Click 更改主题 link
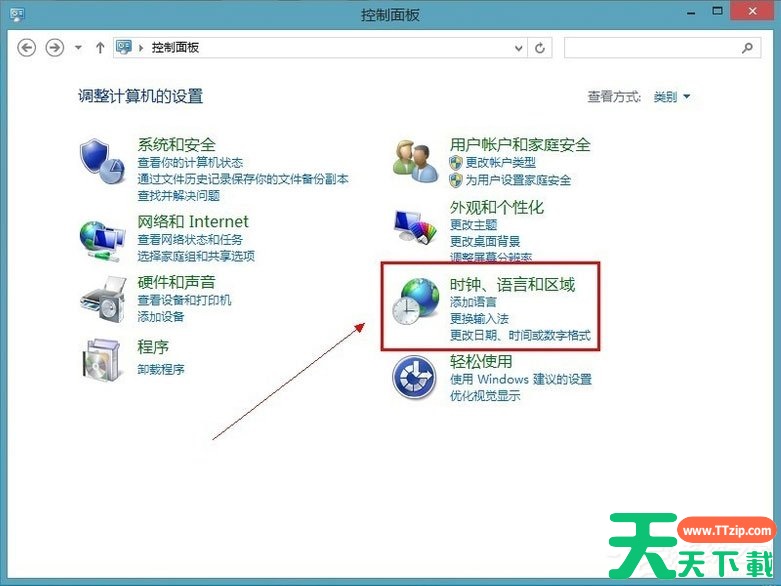Viewport: 781px width, 586px height. pos(474,225)
